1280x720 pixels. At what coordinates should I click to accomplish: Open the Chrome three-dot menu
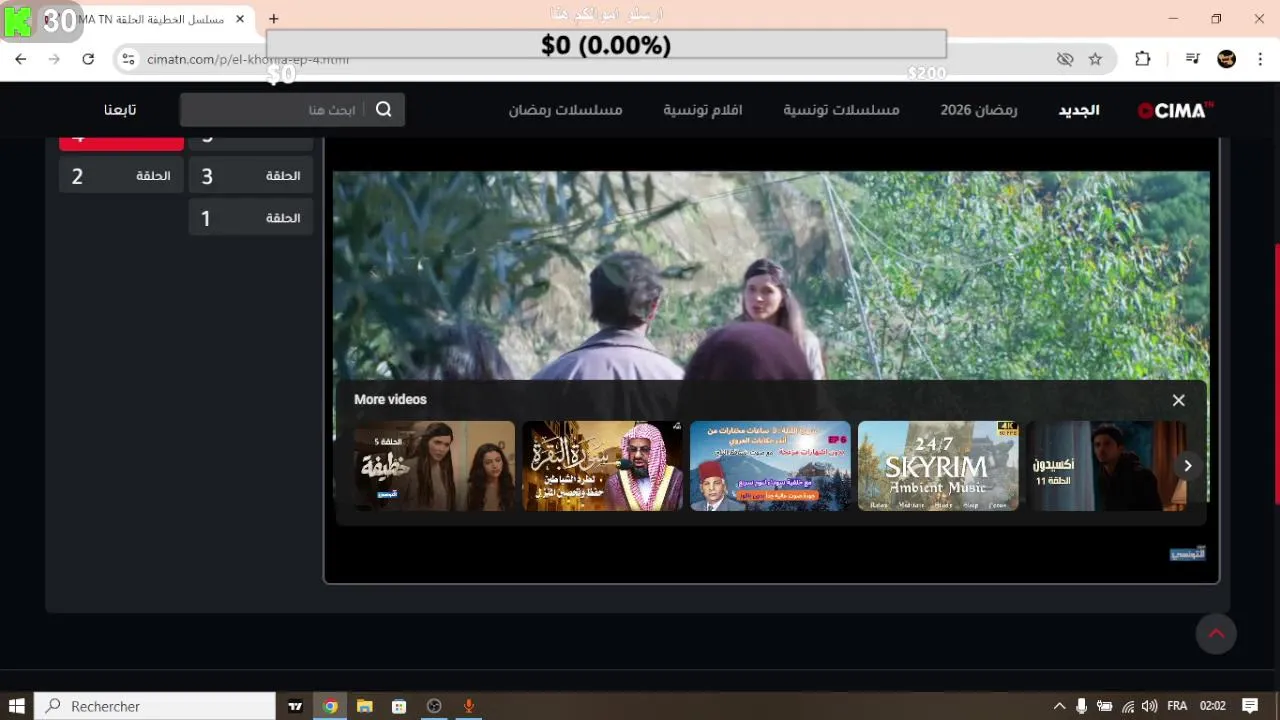coord(1260,59)
